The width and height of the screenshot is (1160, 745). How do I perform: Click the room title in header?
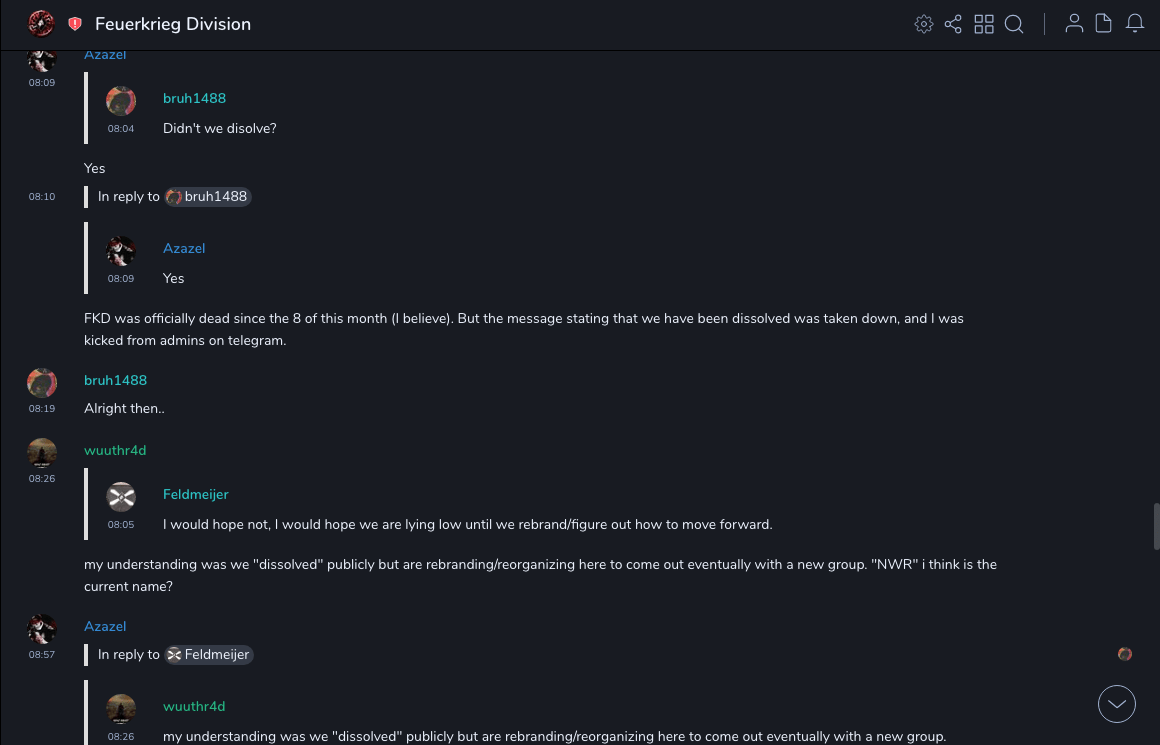pos(173,24)
